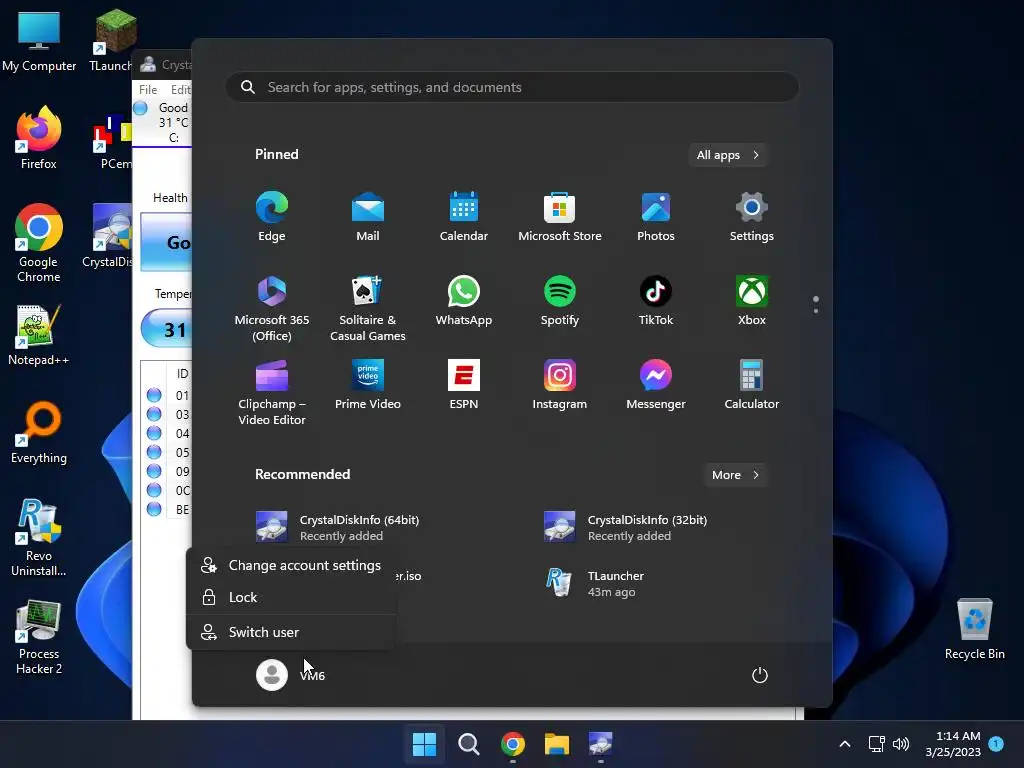This screenshot has height=768, width=1024.
Task: Open TikTok app
Action: tap(656, 301)
